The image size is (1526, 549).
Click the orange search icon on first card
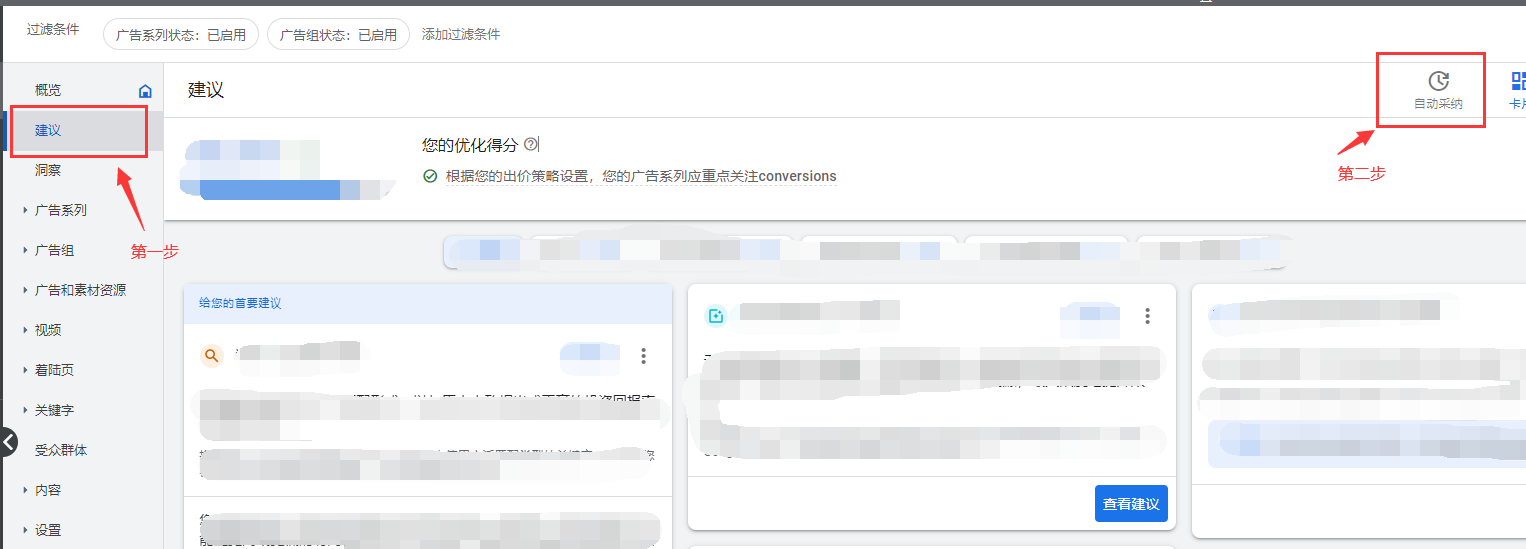[x=211, y=356]
